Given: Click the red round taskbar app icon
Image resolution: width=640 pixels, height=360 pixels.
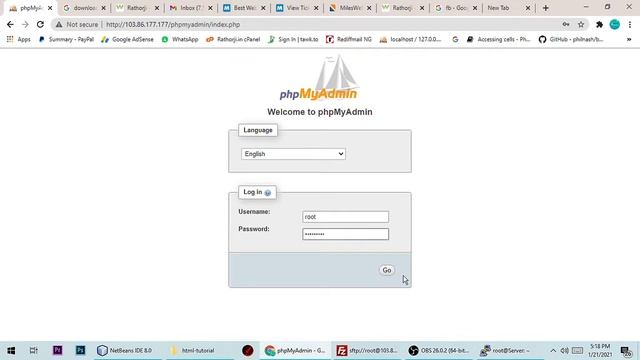Looking at the screenshot, I should [248, 350].
